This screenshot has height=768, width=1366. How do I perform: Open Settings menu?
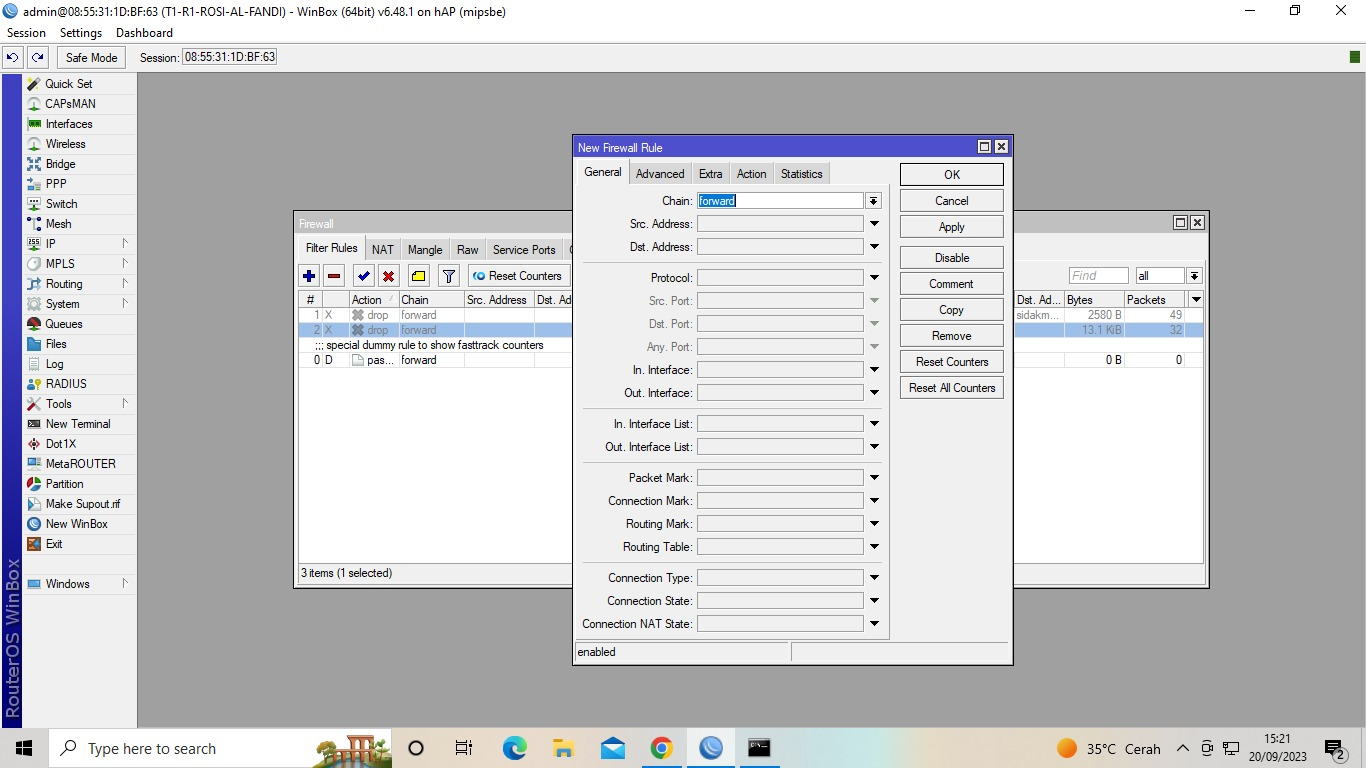[x=81, y=33]
